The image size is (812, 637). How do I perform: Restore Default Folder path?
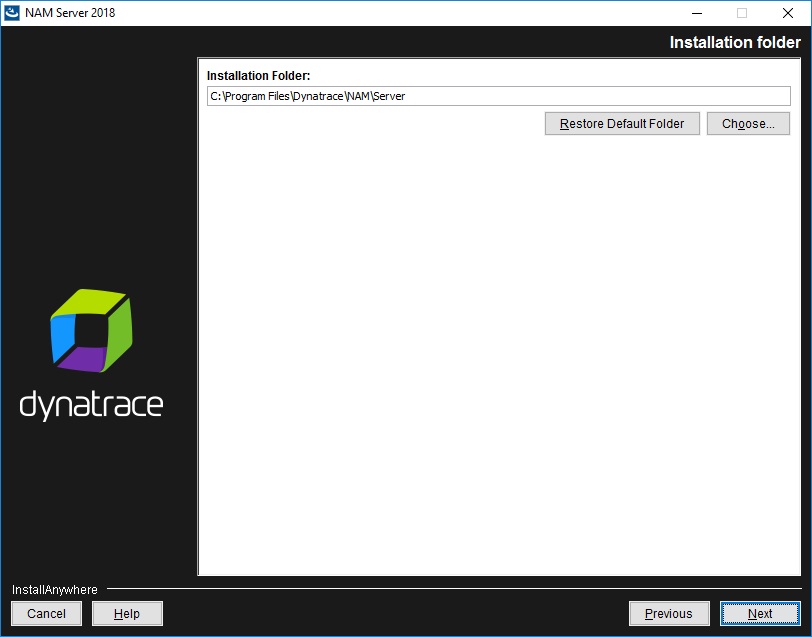(622, 124)
